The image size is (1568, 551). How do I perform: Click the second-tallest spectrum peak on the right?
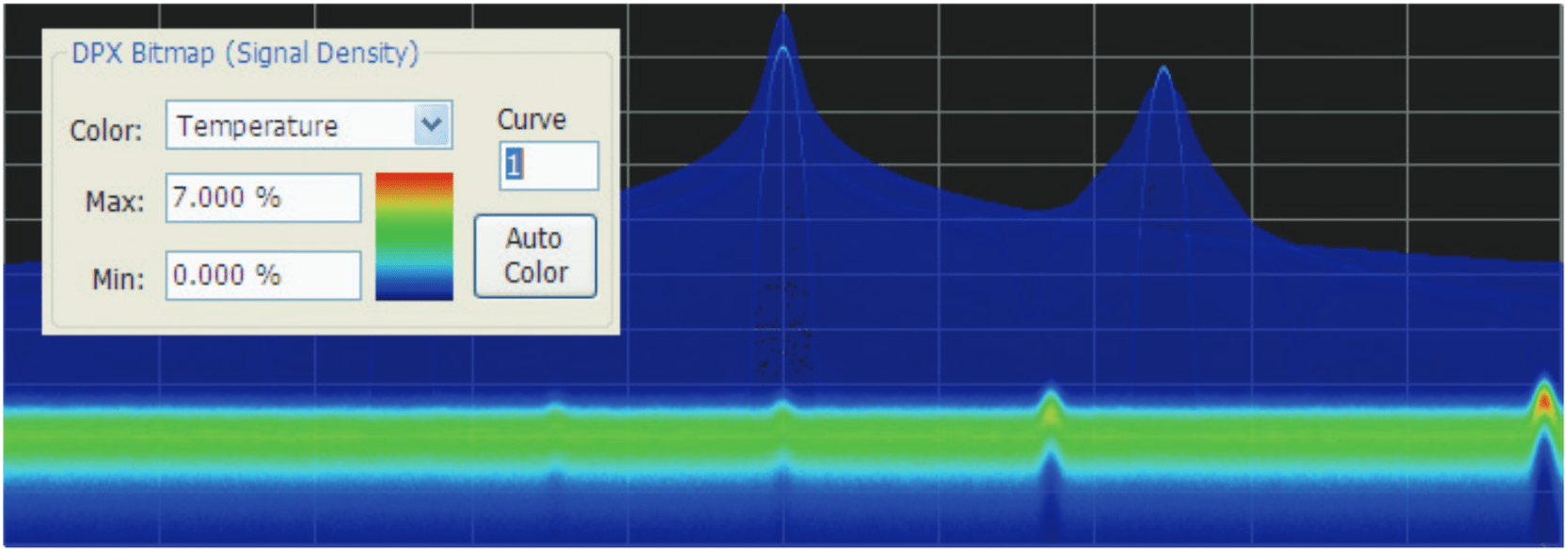(1164, 71)
